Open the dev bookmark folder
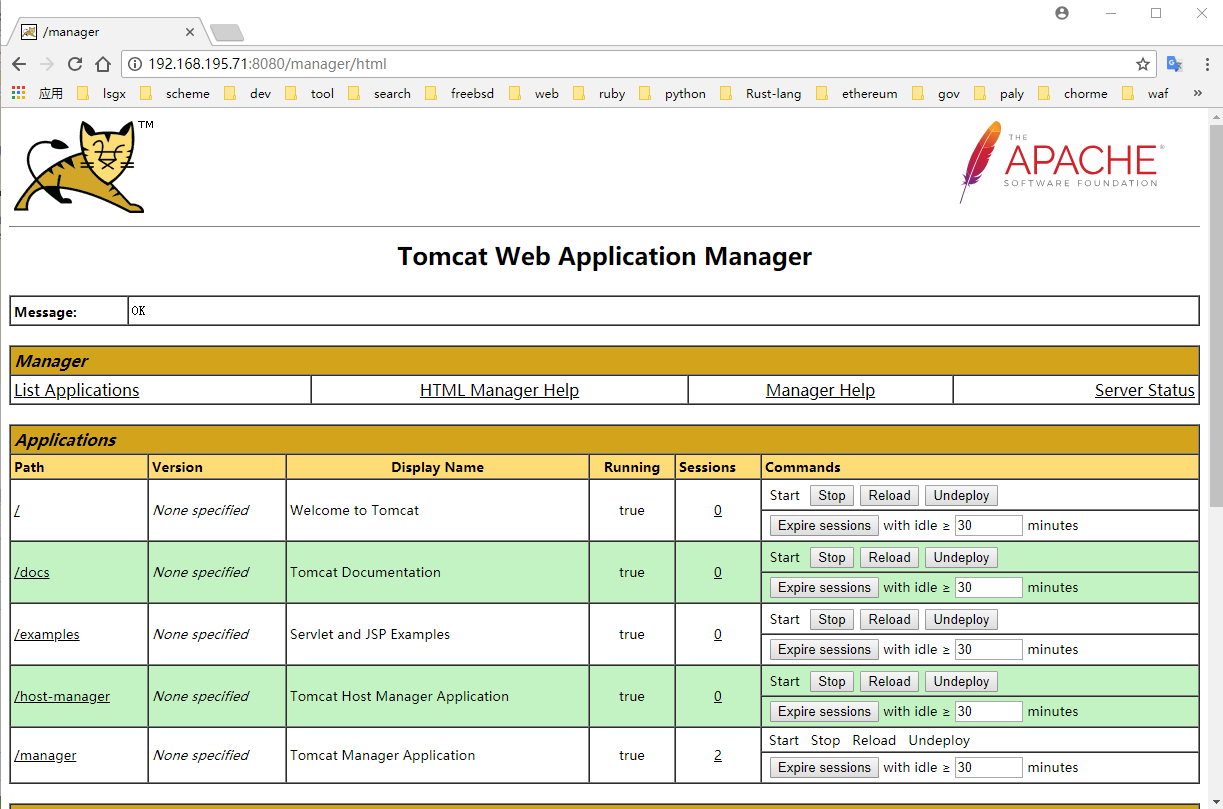Screen dimensions: 1223x809 (x=248, y=93)
